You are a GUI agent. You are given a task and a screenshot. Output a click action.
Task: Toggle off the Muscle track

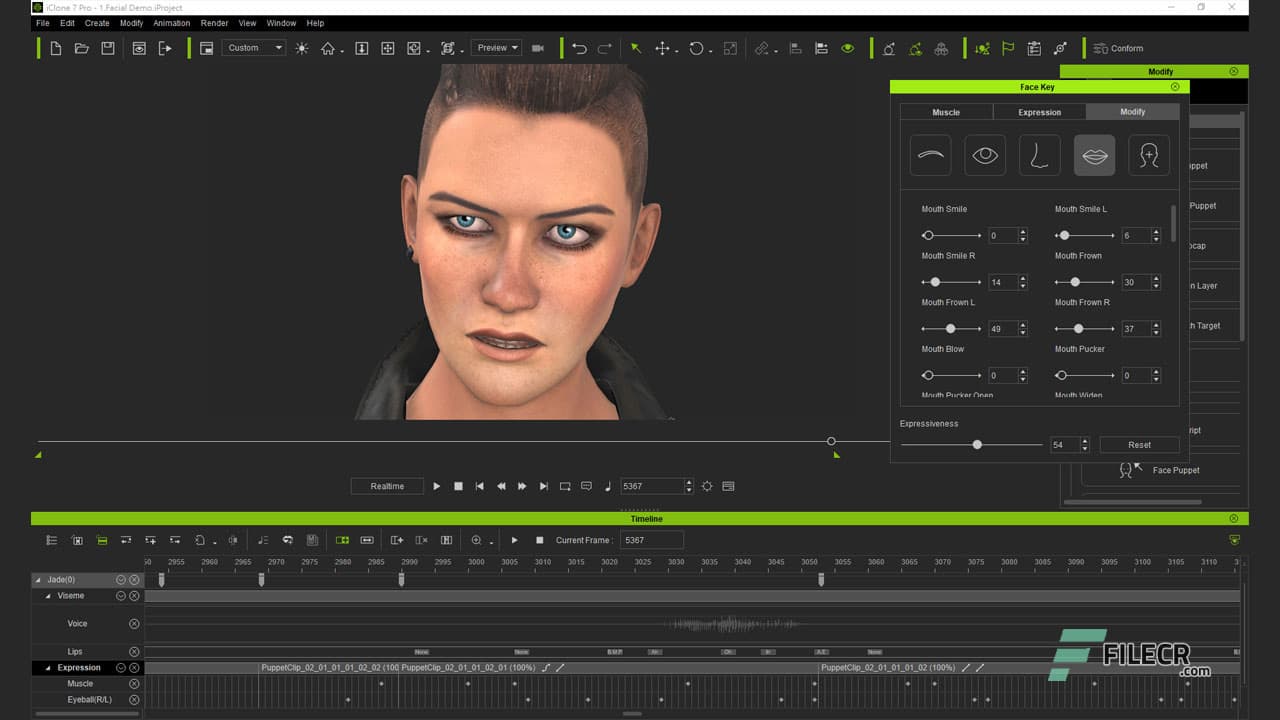[135, 683]
